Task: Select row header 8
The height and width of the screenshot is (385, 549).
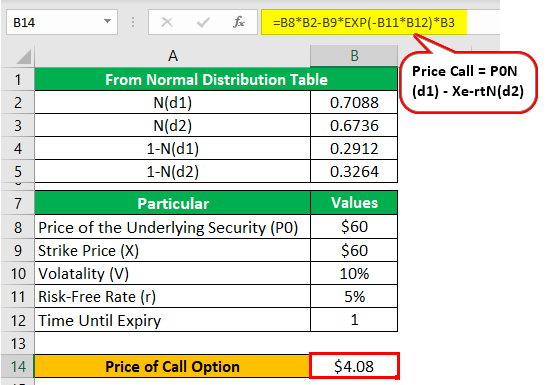Action: click(x=18, y=227)
